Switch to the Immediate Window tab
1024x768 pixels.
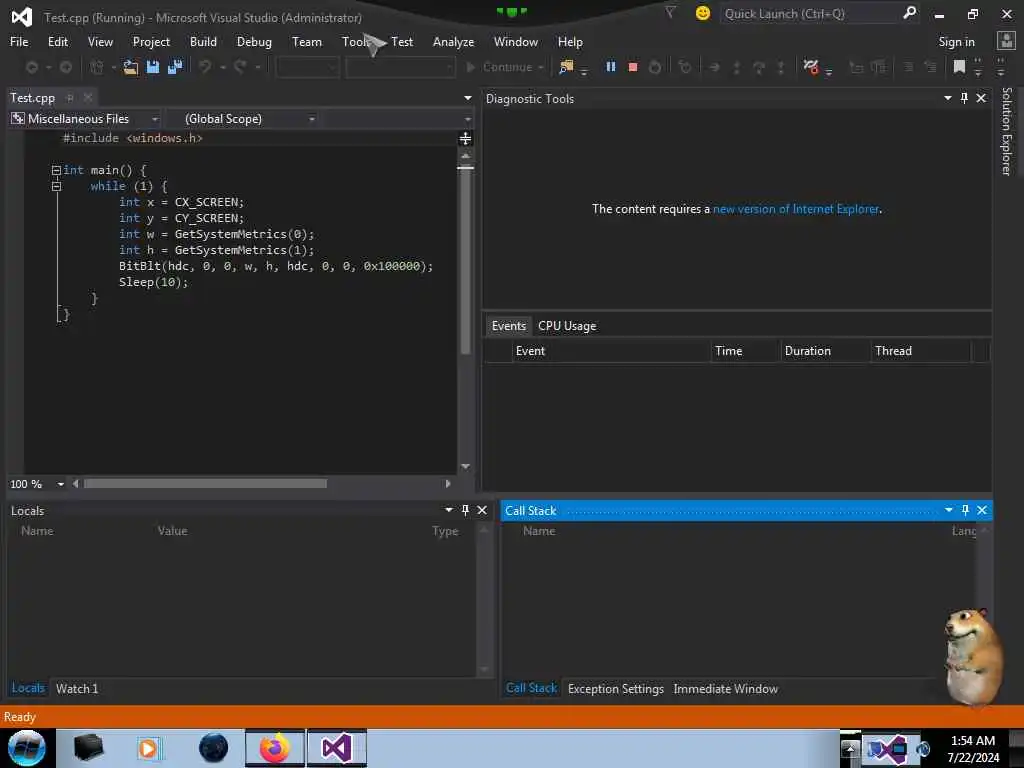[726, 688]
